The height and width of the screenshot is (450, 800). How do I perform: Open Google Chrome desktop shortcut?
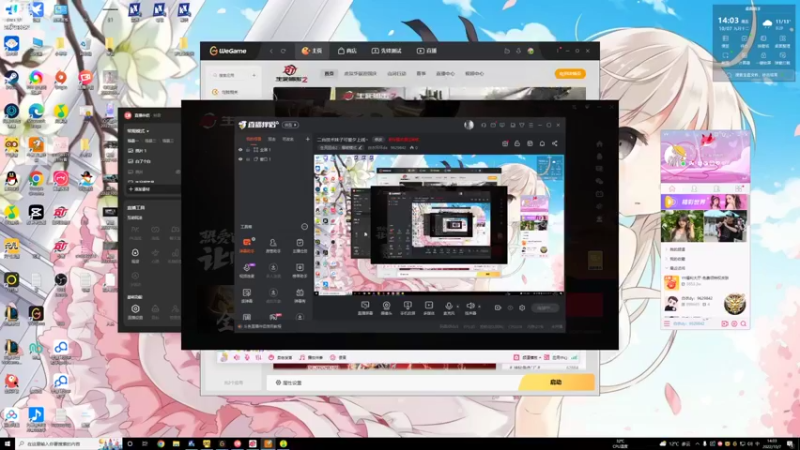(36, 181)
